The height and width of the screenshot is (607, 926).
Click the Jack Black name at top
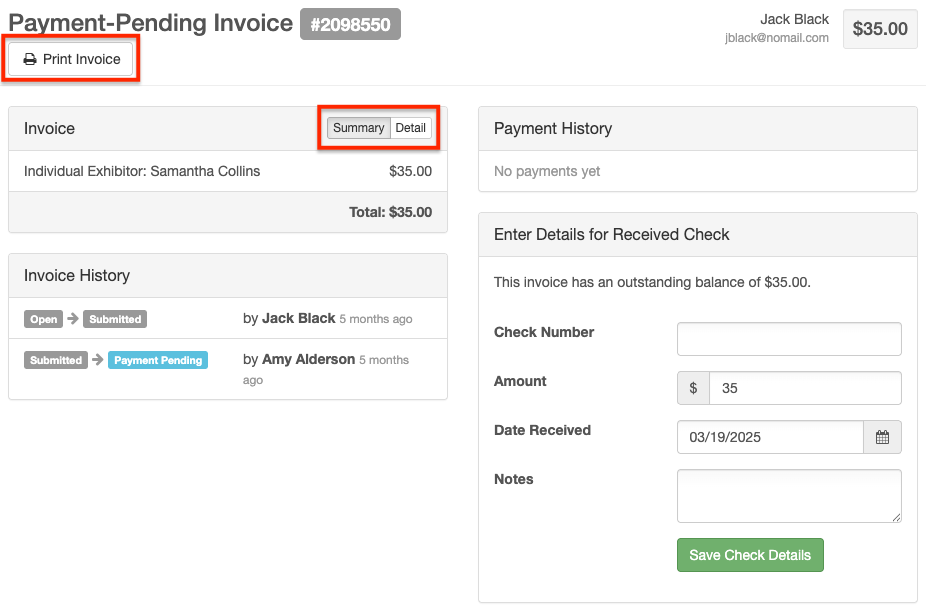(794, 19)
